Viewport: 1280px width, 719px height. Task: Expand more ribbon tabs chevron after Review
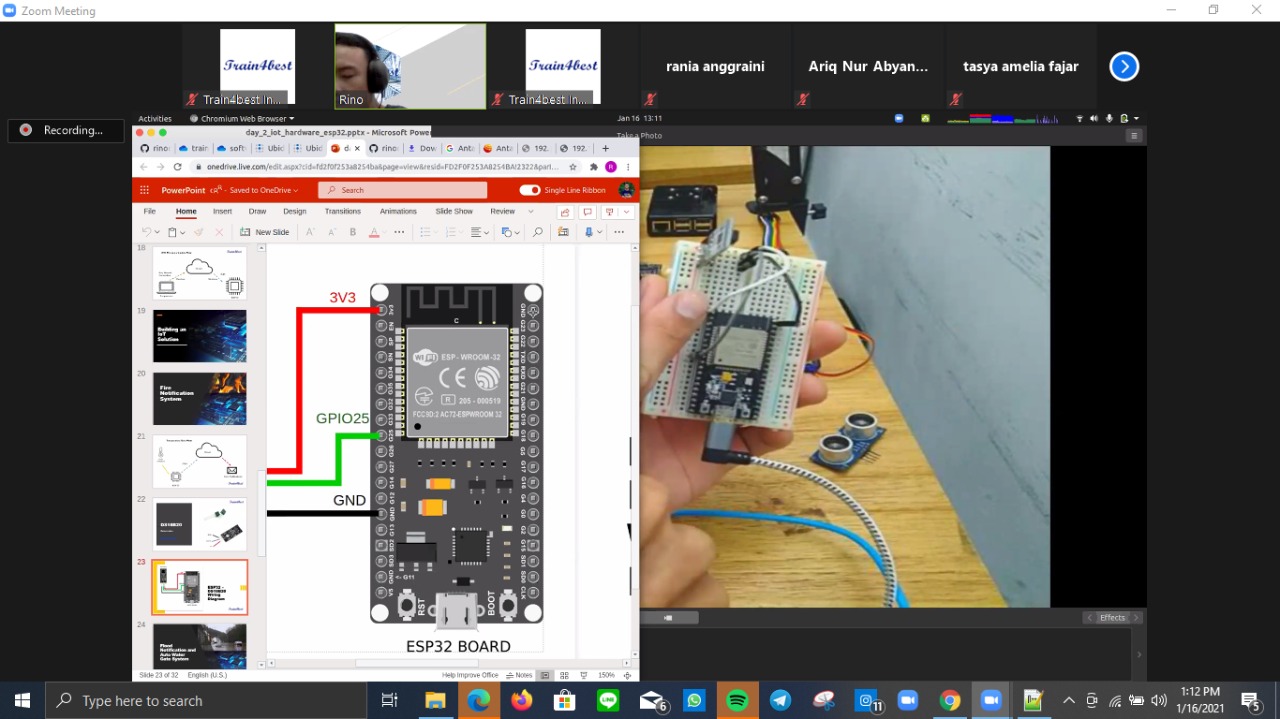[x=531, y=212]
